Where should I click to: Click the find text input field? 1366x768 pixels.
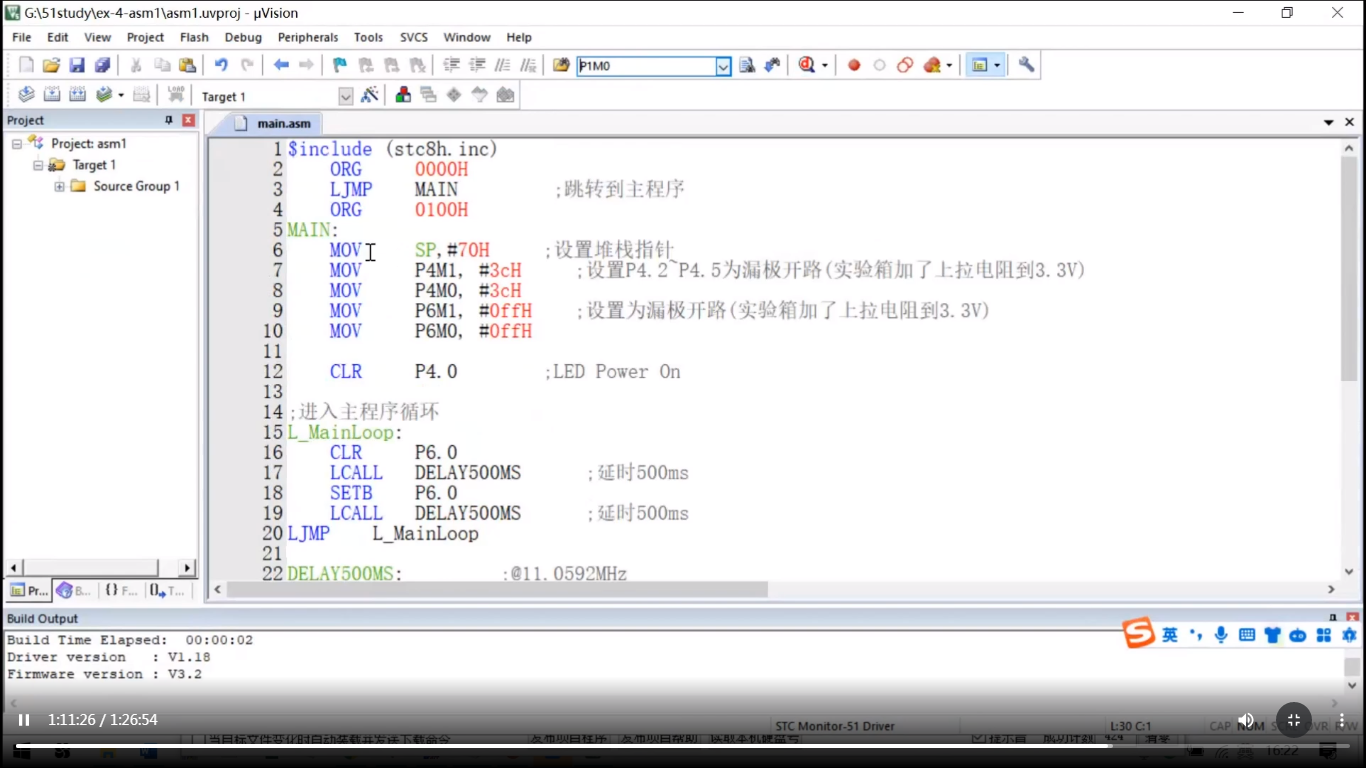(646, 66)
